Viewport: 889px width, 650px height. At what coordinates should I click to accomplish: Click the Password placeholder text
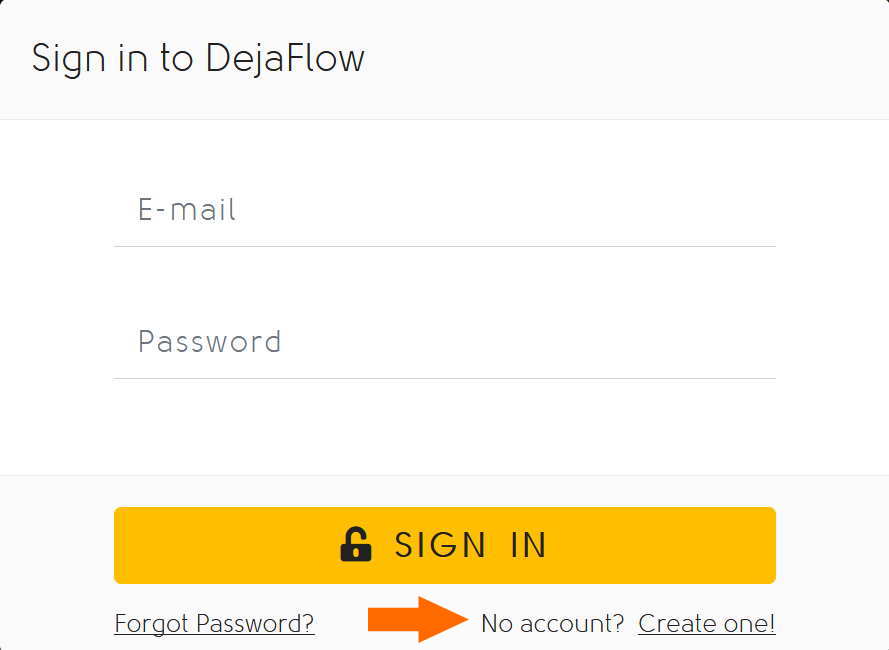click(x=209, y=342)
